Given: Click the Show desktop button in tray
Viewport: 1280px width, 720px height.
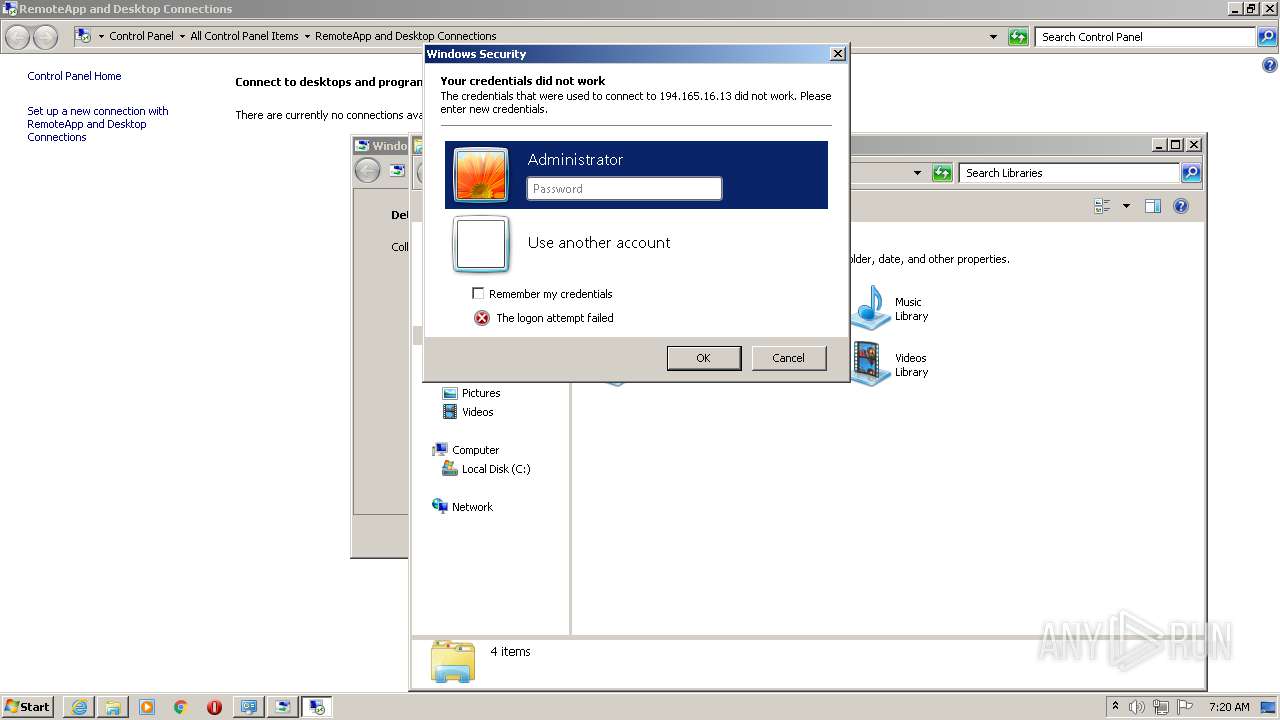Looking at the screenshot, I should click(x=1268, y=707).
